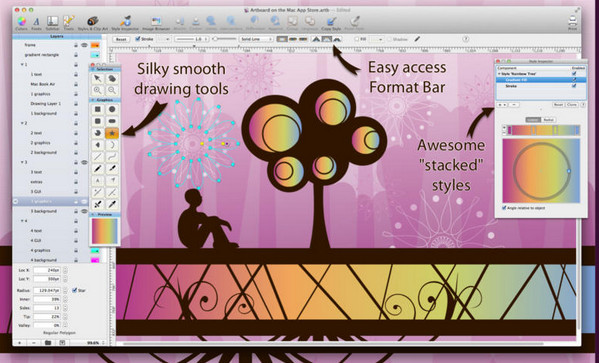
Task: Enable the Fill checkbox in format bar
Action: tap(356, 39)
